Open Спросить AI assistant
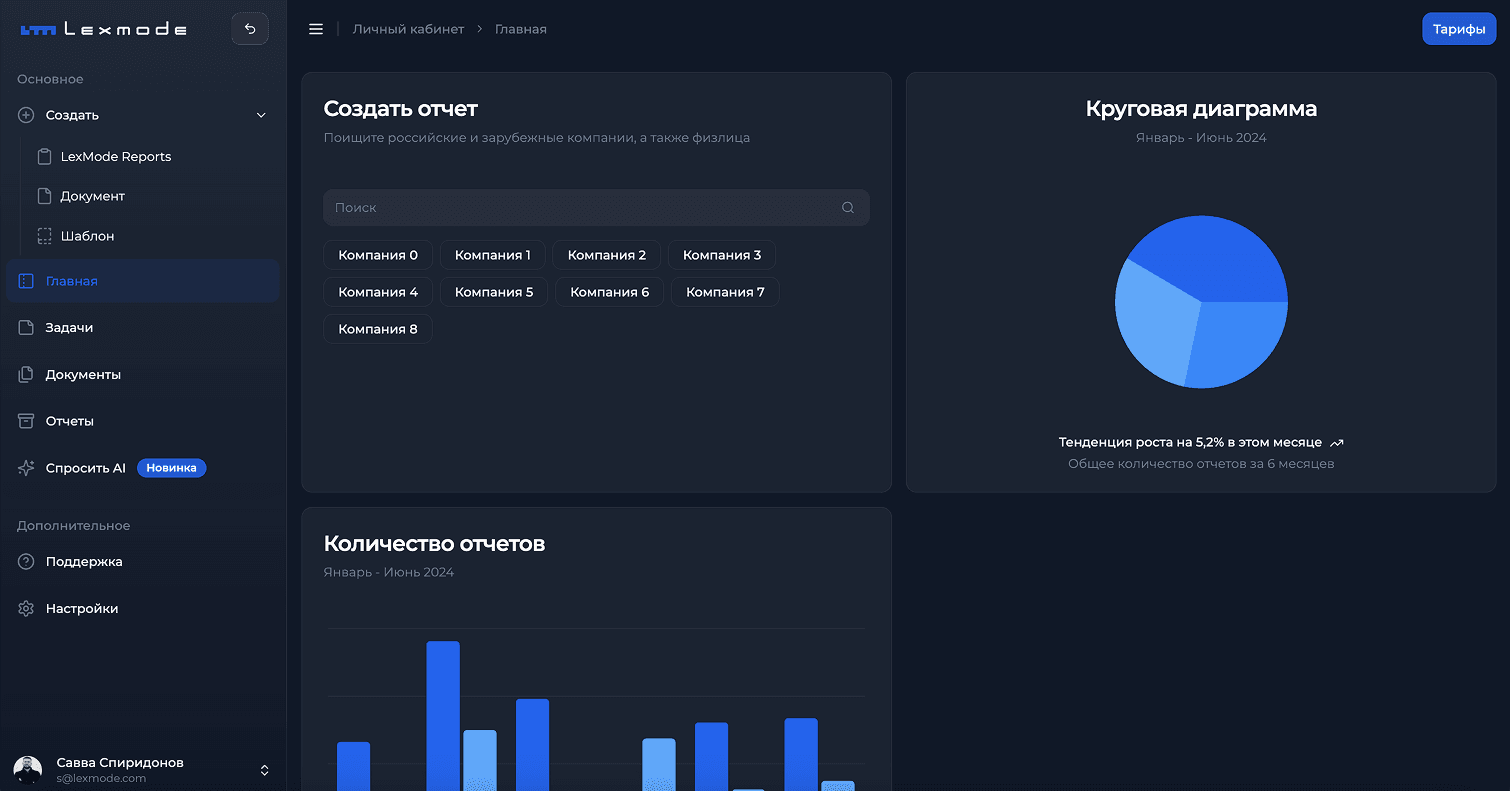1510x791 pixels. click(x=86, y=468)
